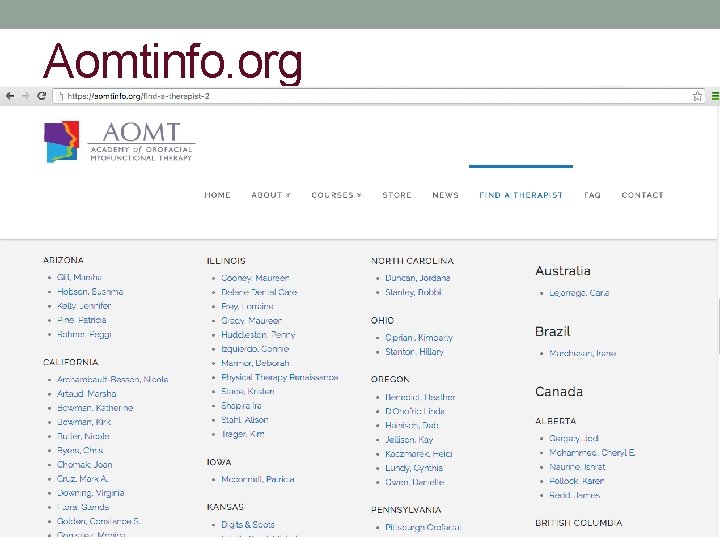
Task: Open Kaczmarek, Heidi link
Action: coord(419,454)
